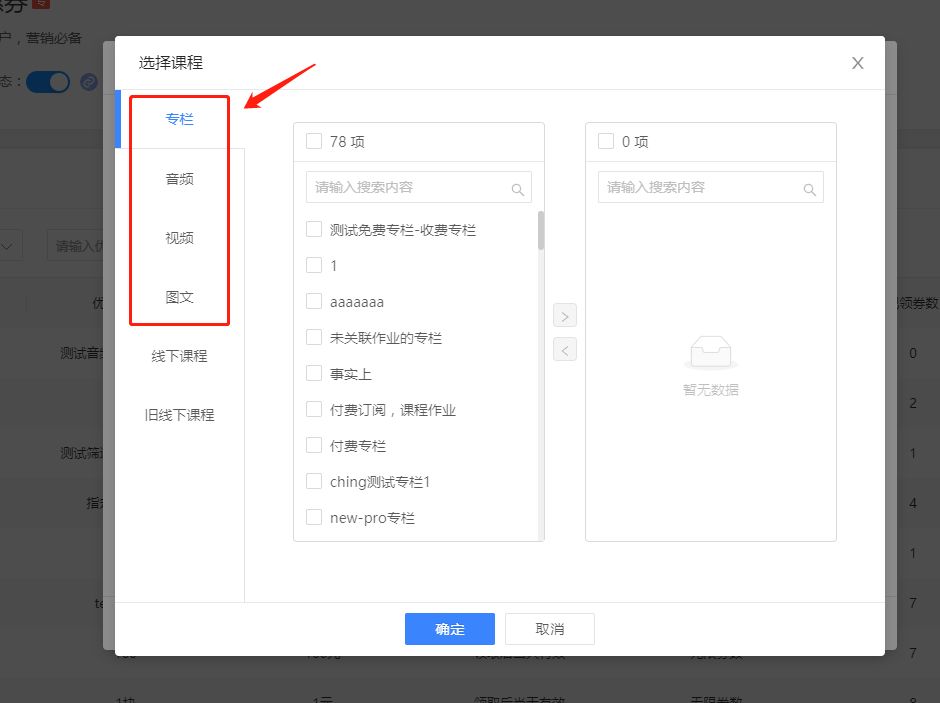Tick the checkbox for item 1
940x703 pixels.
coord(314,265)
